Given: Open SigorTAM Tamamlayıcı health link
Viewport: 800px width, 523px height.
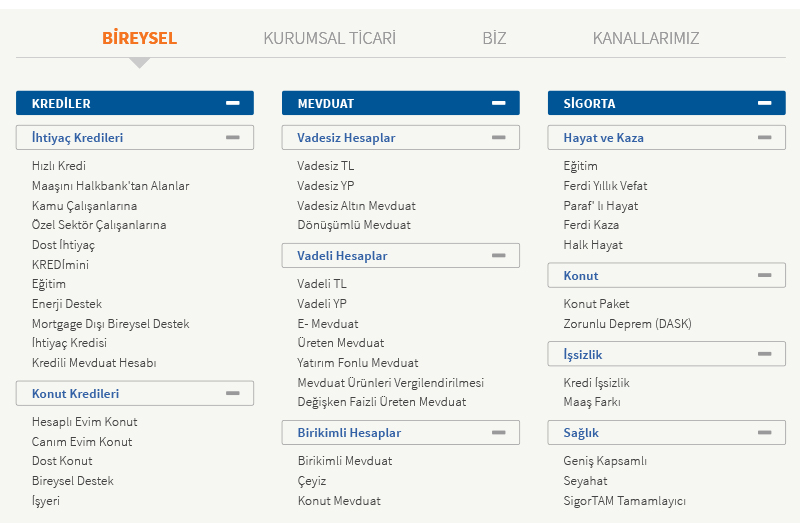Looking at the screenshot, I should pyautogui.click(x=624, y=500).
